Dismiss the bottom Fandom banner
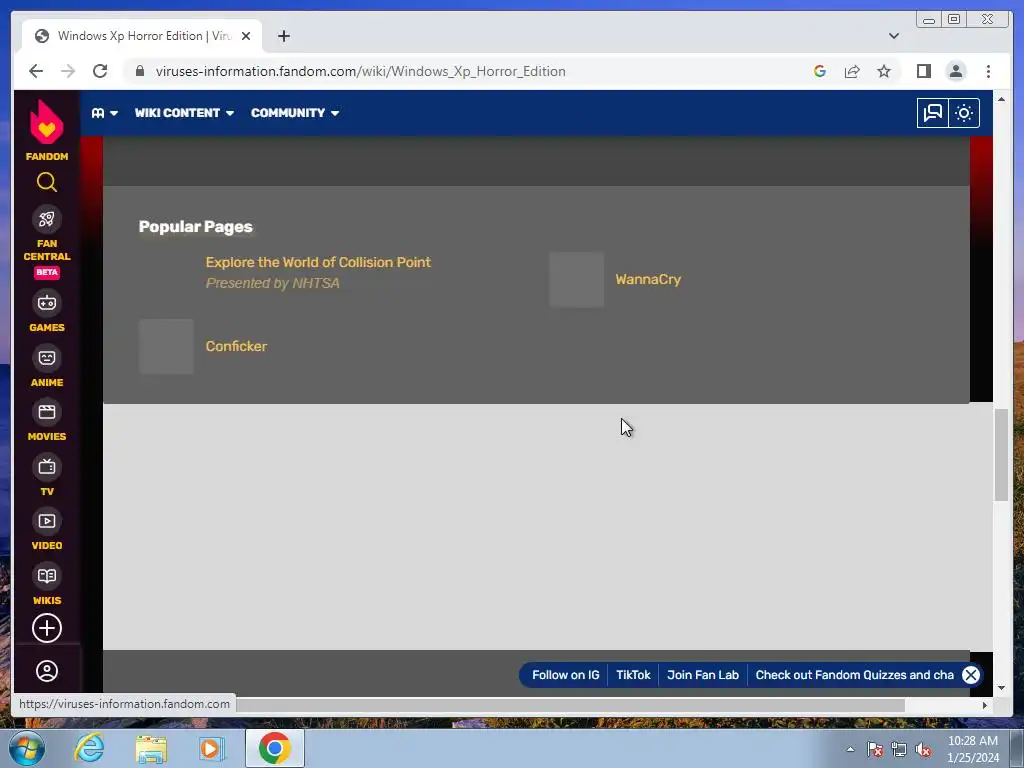The image size is (1024, 768). click(x=971, y=675)
